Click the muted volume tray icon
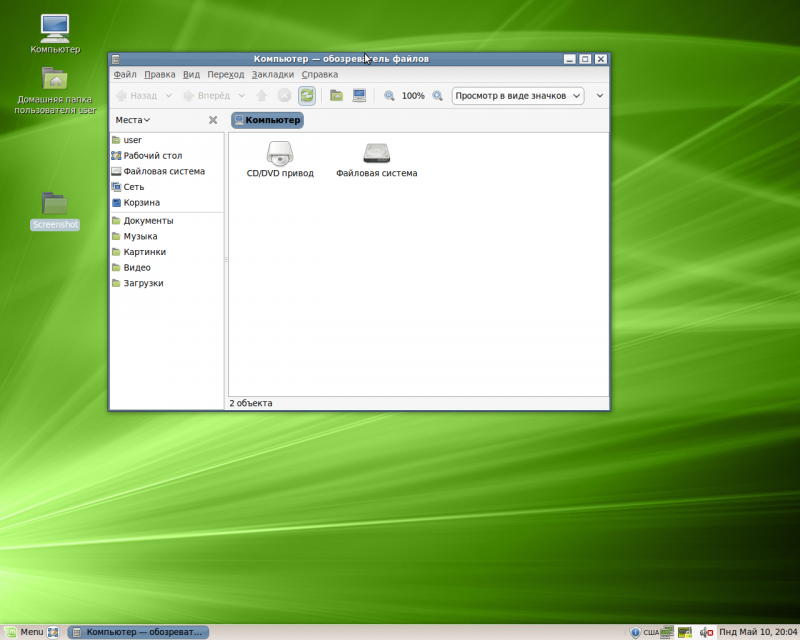Viewport: 800px width, 640px height. [x=706, y=632]
